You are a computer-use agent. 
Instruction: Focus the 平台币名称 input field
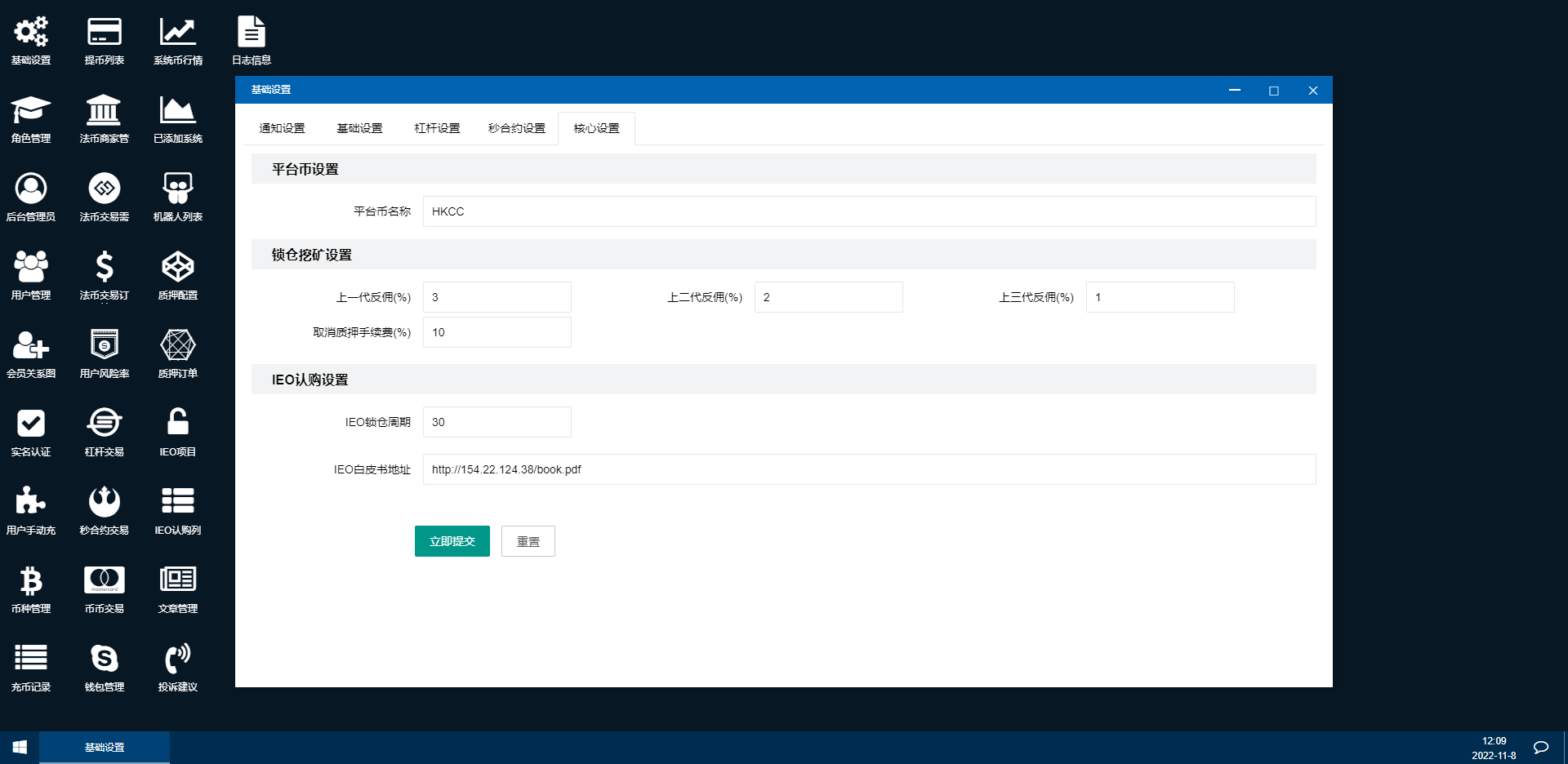(x=870, y=211)
